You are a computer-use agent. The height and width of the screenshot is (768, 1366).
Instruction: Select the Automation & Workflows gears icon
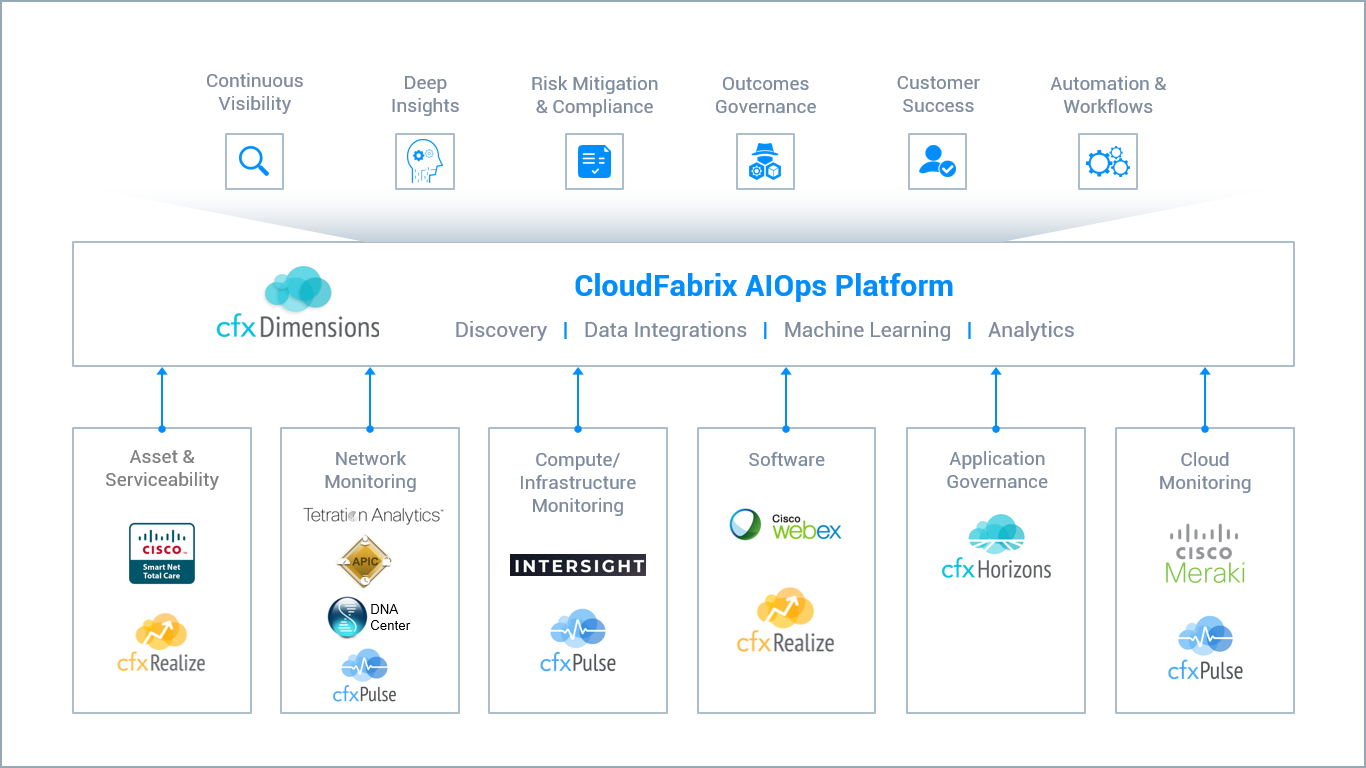click(1108, 162)
